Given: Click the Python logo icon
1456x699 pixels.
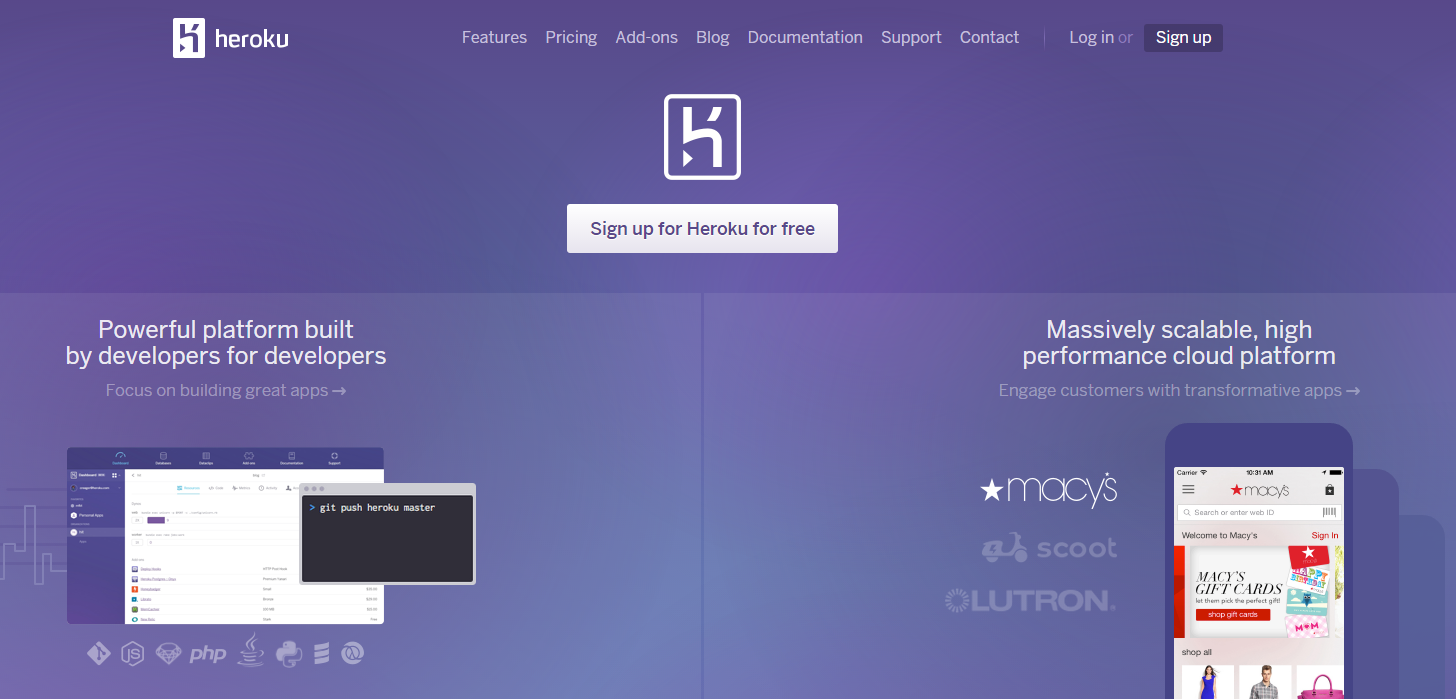Looking at the screenshot, I should pos(289,653).
